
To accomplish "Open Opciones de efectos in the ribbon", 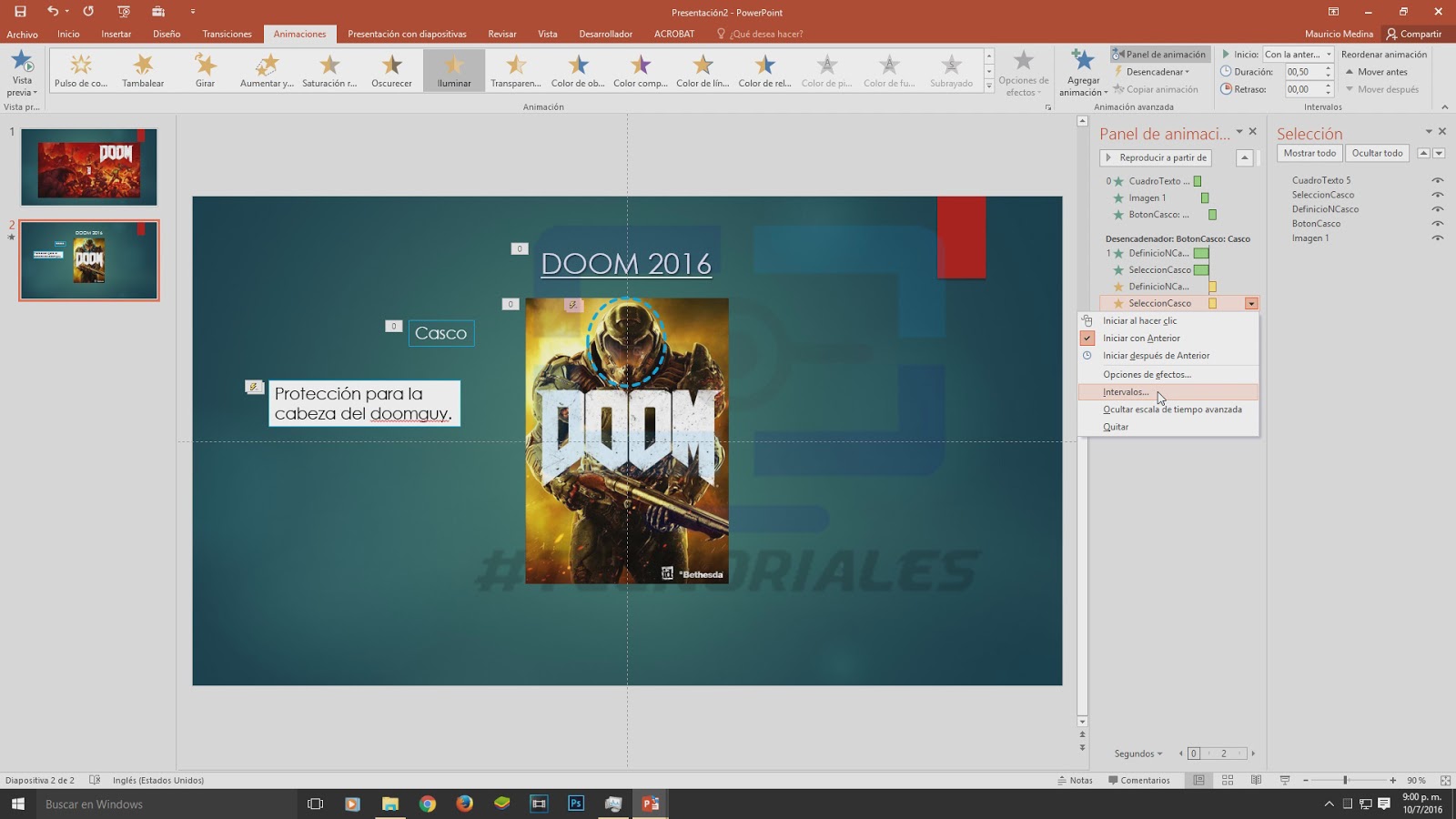I will click(x=1023, y=71).
